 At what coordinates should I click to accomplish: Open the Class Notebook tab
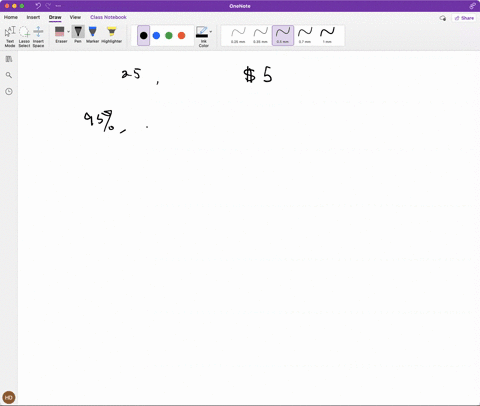[x=108, y=17]
